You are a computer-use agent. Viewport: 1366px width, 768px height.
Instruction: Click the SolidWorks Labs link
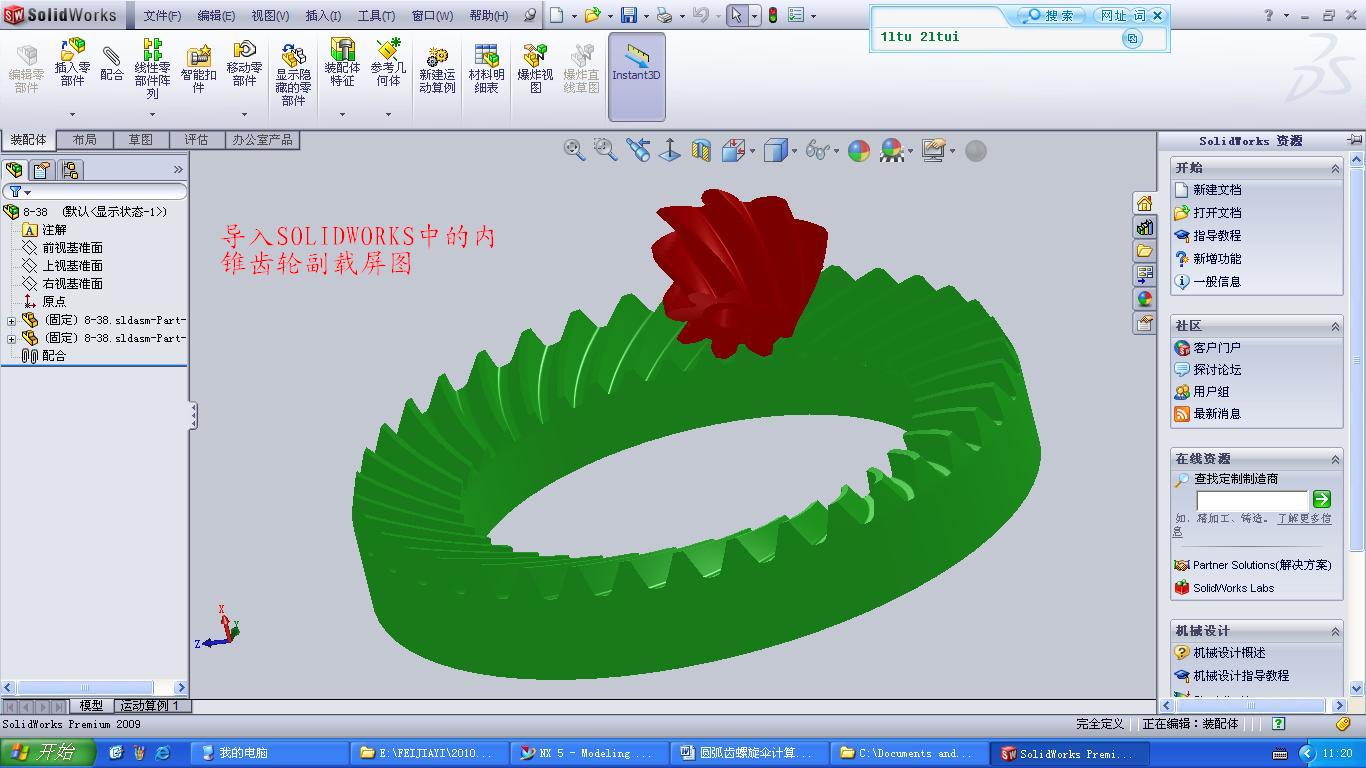[1233, 588]
